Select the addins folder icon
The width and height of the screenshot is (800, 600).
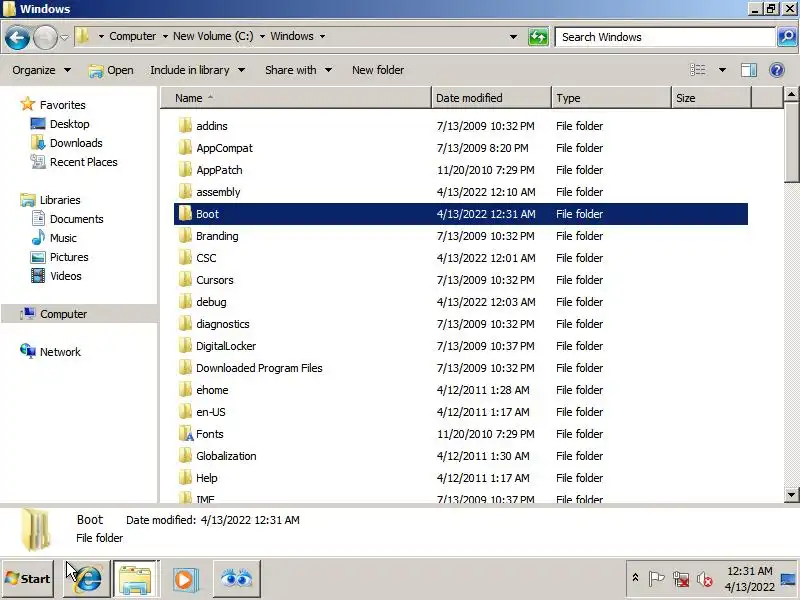tap(185, 126)
